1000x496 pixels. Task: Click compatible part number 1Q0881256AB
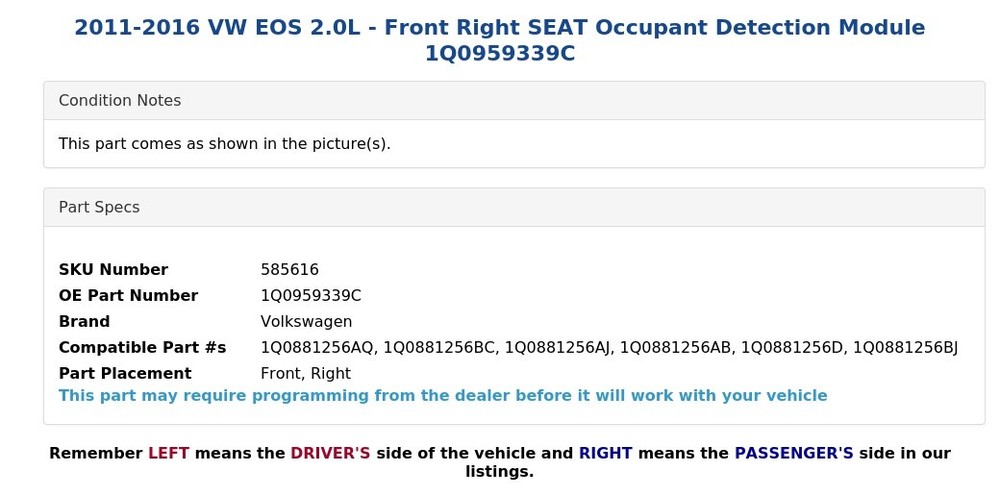click(675, 348)
